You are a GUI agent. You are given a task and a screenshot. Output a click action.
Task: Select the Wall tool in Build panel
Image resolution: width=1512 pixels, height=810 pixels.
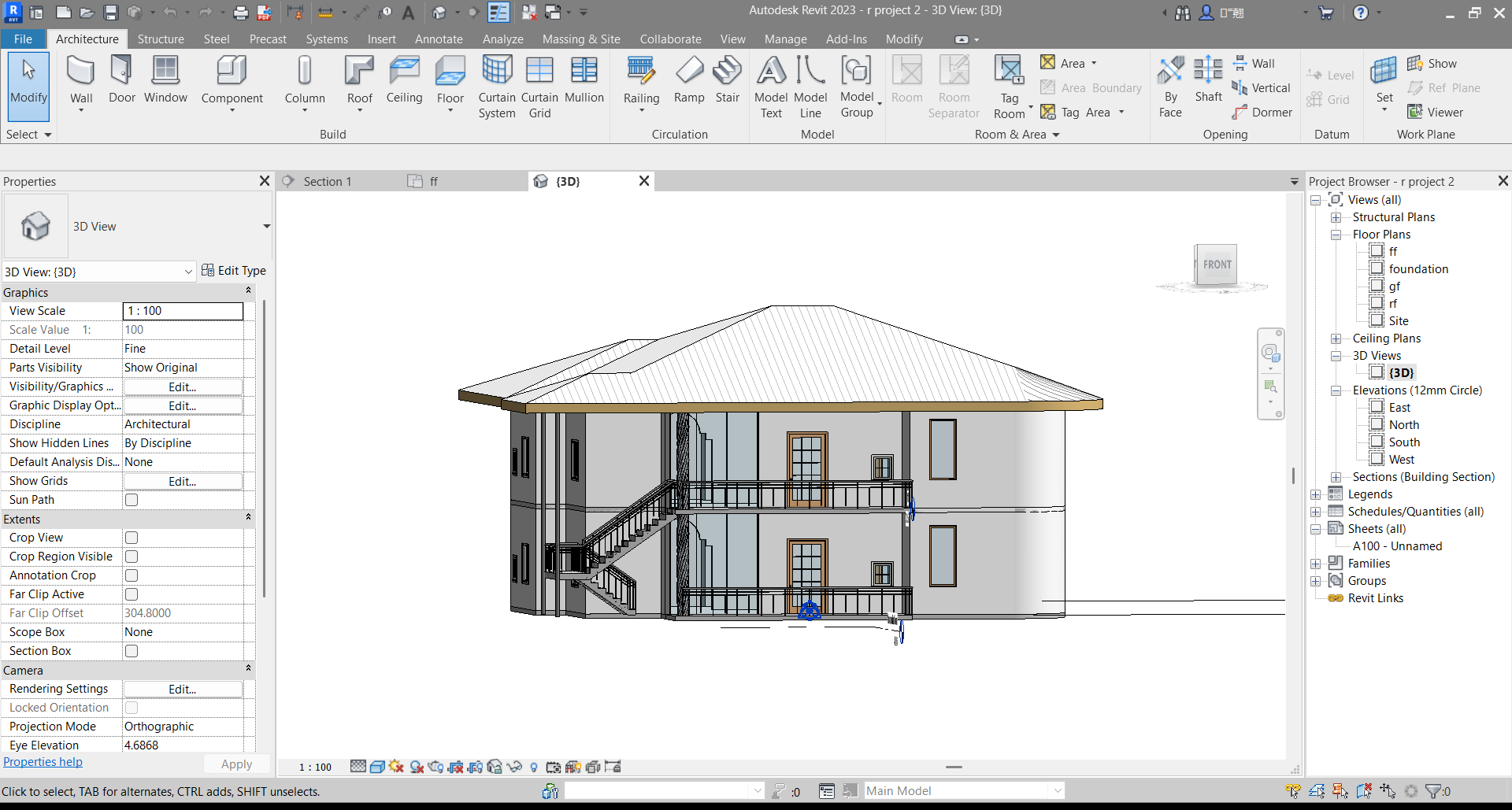81,84
